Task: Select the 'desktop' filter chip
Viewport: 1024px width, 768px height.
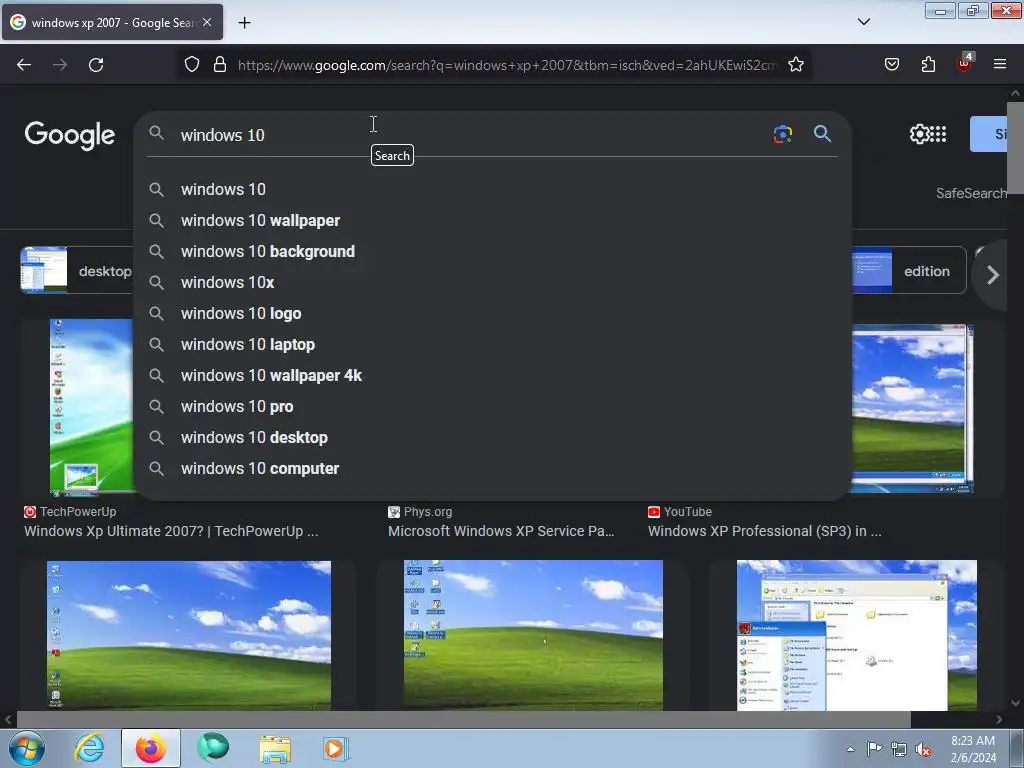Action: click(77, 270)
